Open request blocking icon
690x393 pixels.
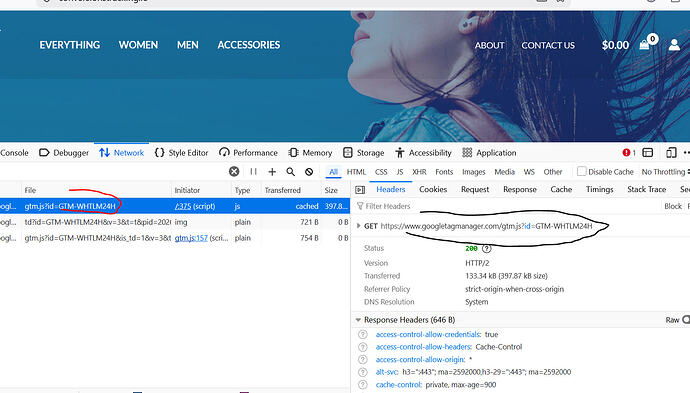click(x=309, y=172)
